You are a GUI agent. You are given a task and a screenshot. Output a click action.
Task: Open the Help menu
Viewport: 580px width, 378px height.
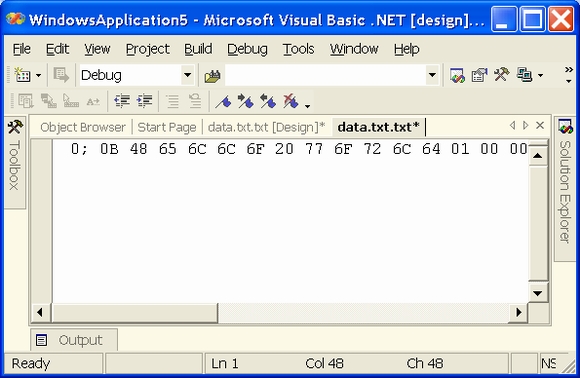point(406,49)
